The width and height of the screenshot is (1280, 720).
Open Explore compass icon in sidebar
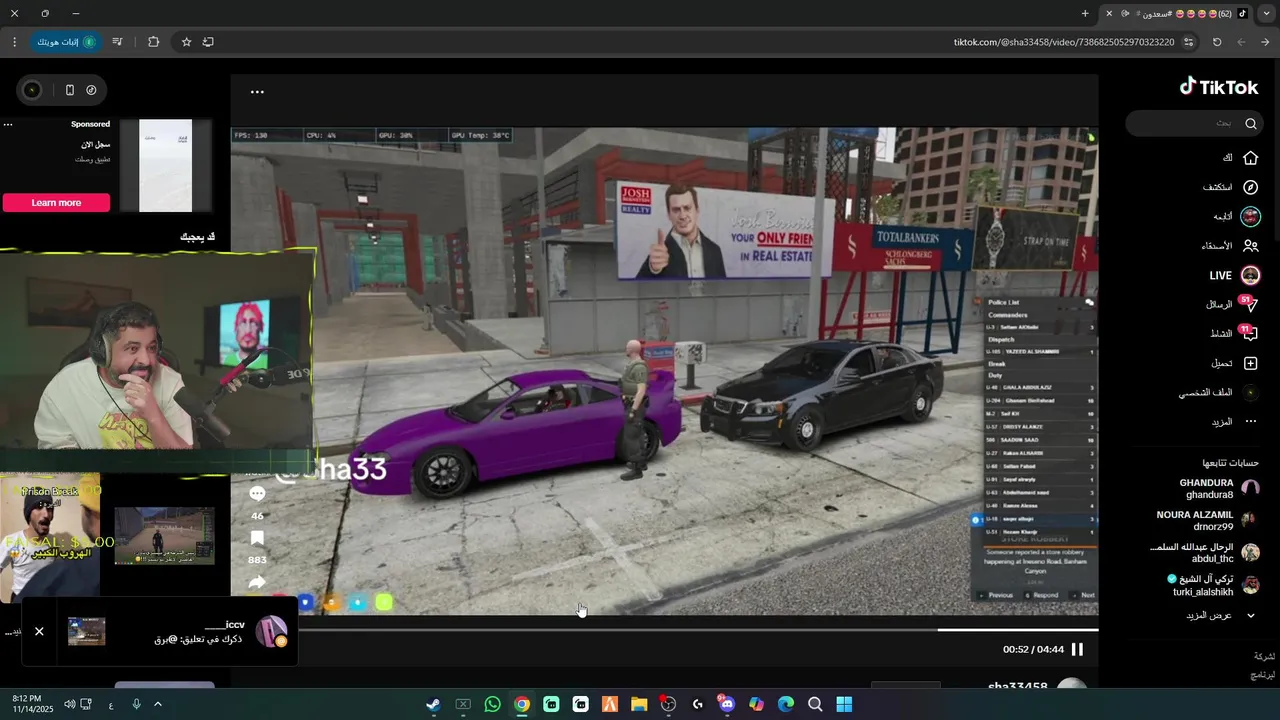(1250, 187)
